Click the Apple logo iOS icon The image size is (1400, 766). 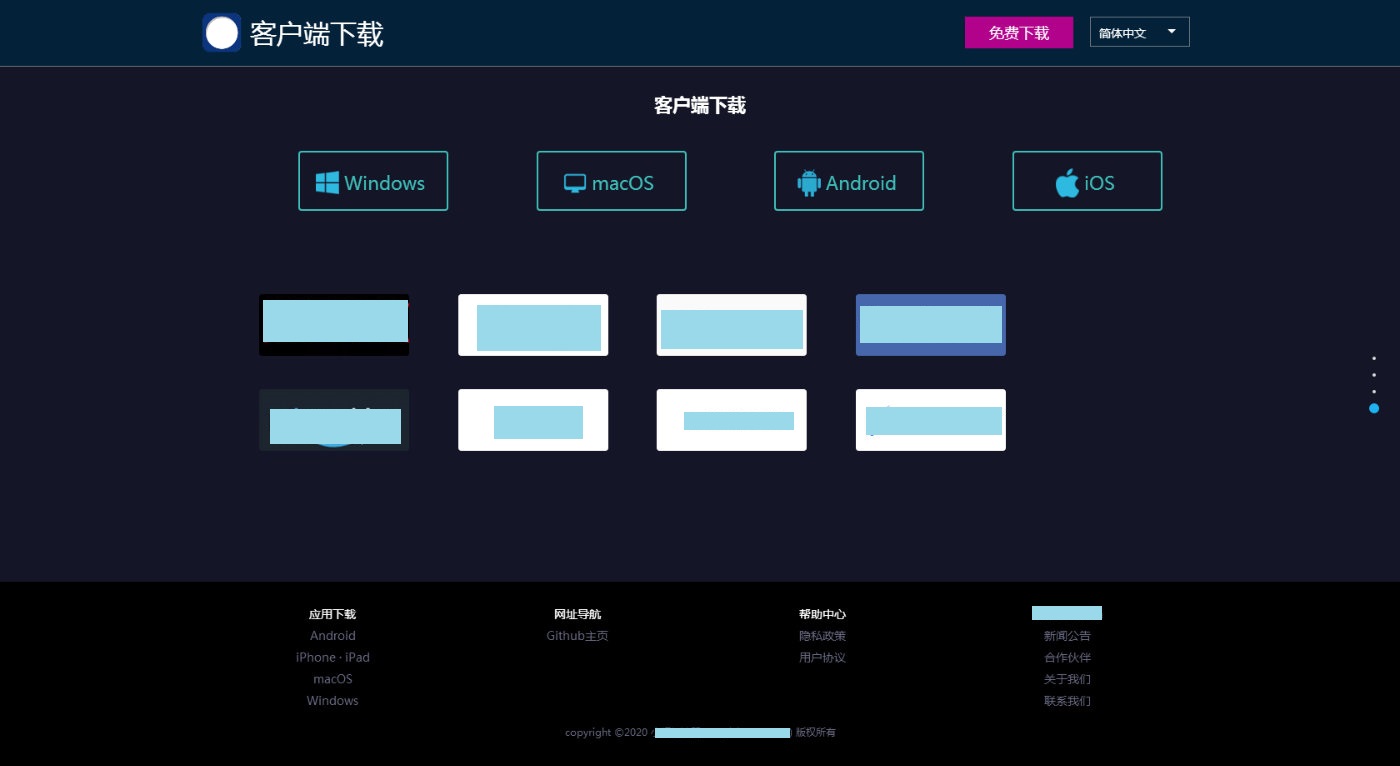(1067, 183)
